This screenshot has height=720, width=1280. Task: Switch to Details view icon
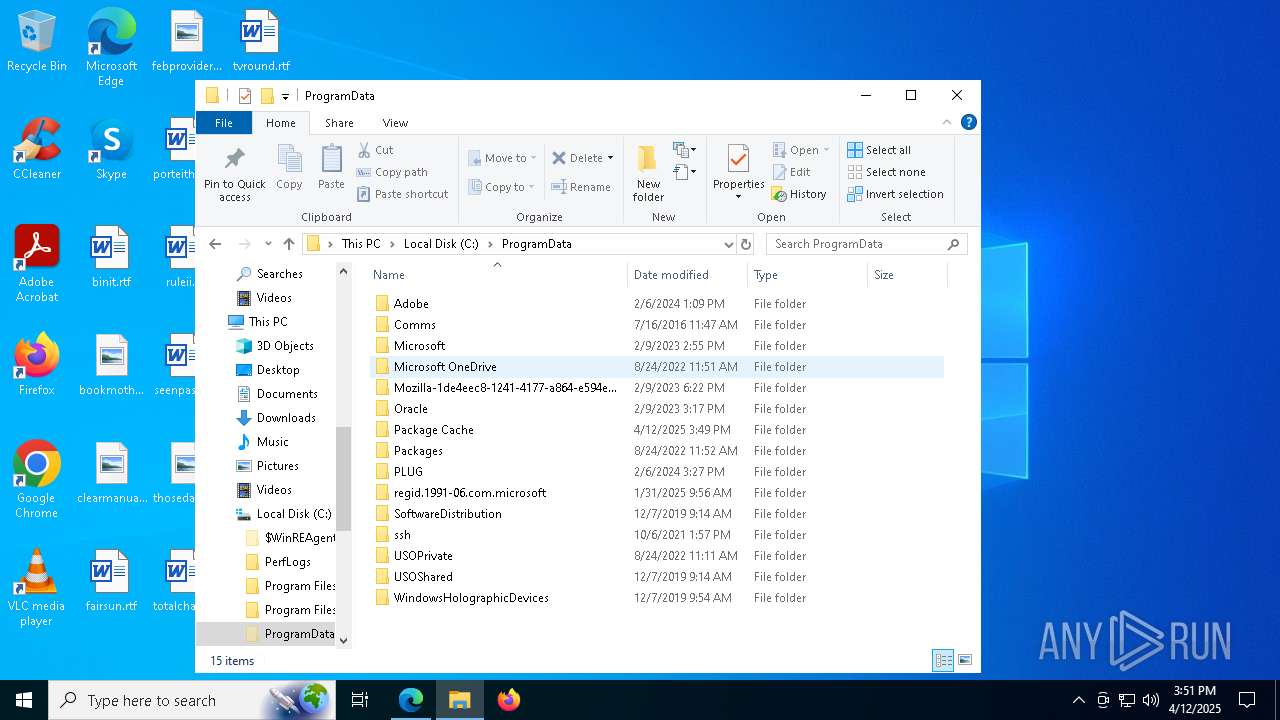[x=943, y=660]
